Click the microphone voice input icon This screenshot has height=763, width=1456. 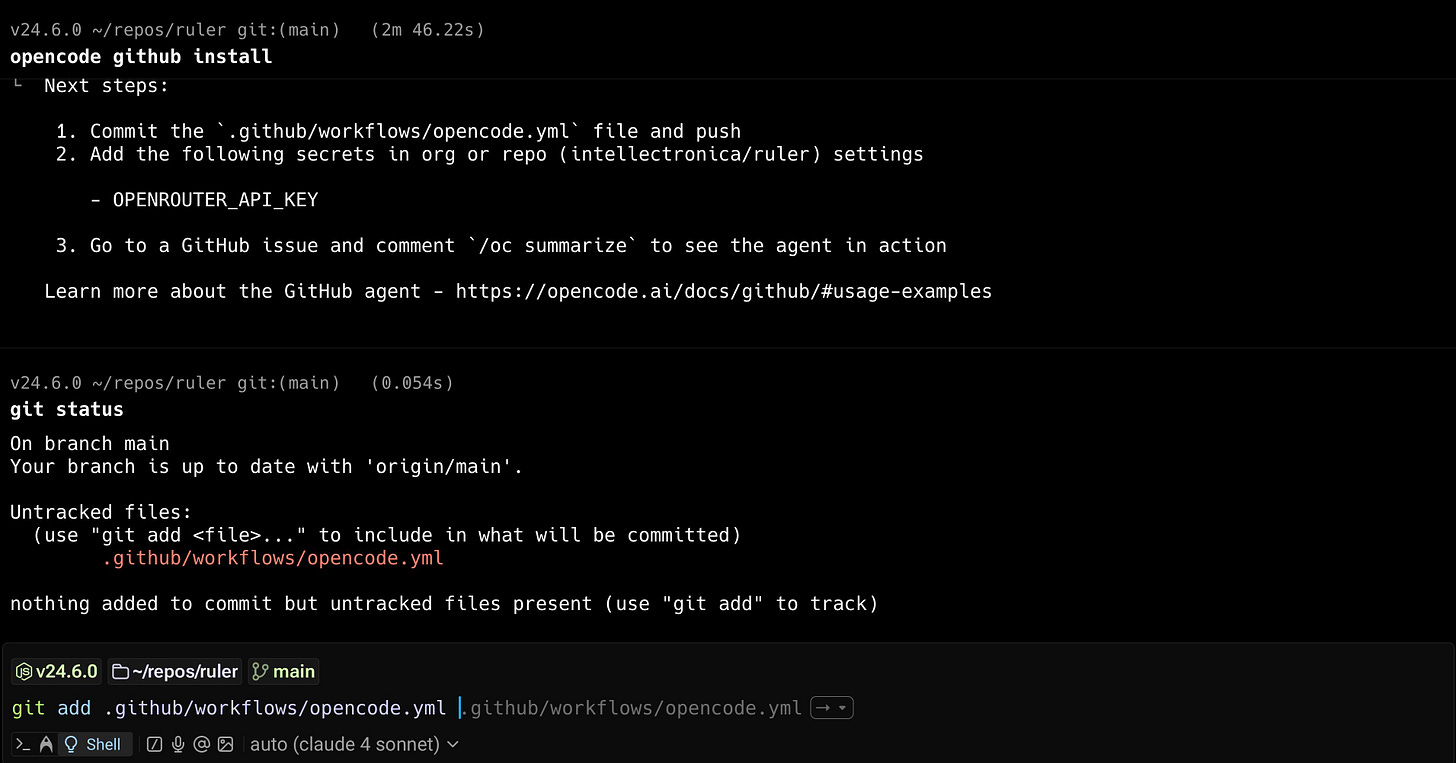tap(179, 744)
